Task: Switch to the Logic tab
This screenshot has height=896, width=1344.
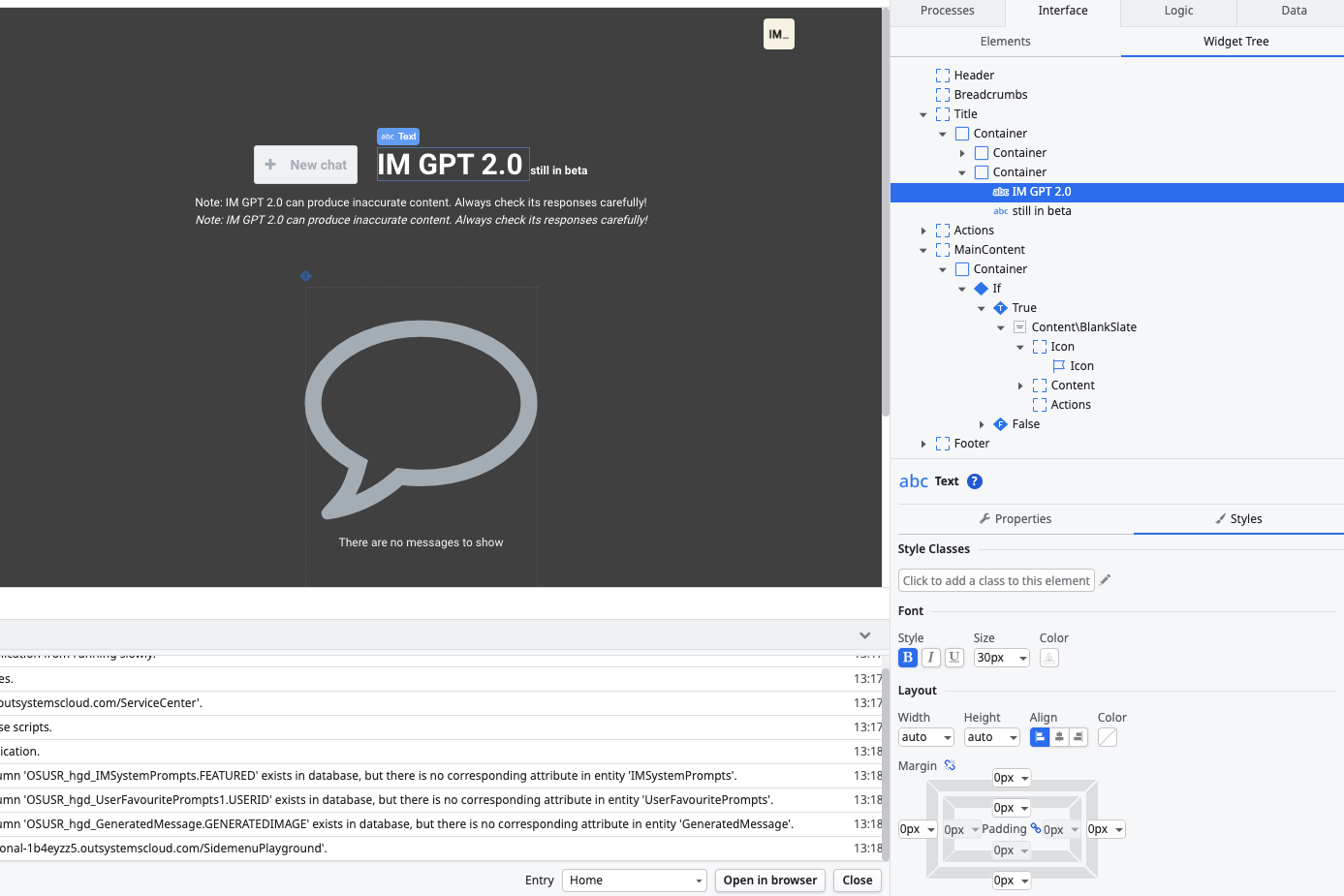Action: (x=1178, y=11)
